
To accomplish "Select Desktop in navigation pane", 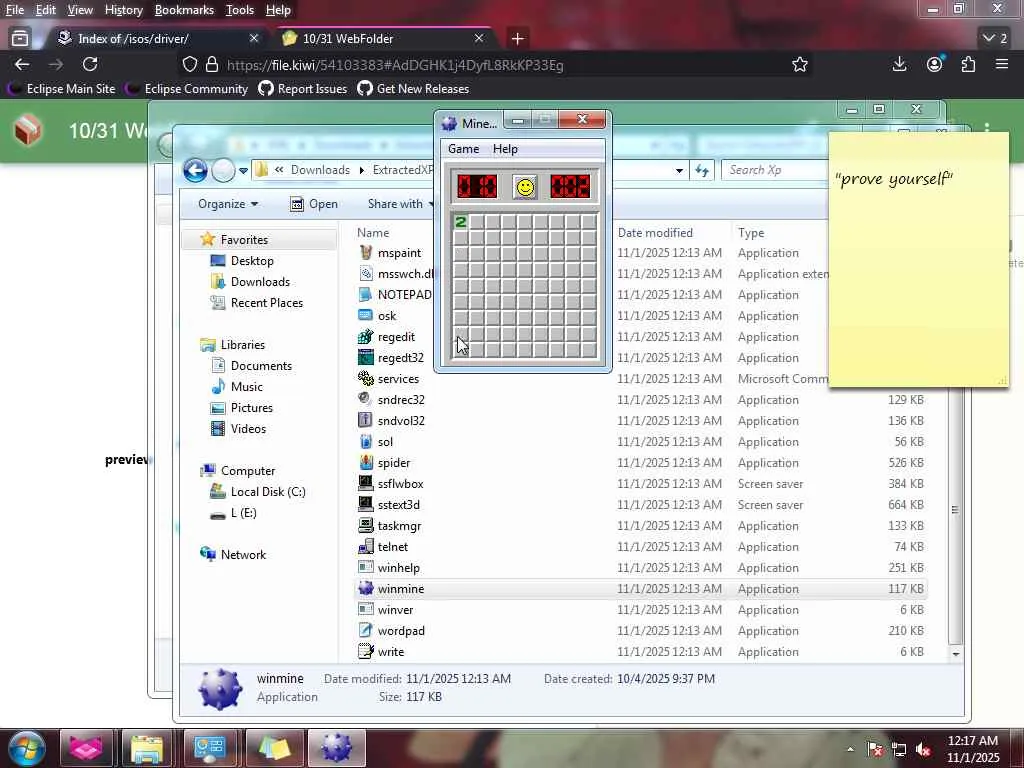I will pyautogui.click(x=251, y=261).
